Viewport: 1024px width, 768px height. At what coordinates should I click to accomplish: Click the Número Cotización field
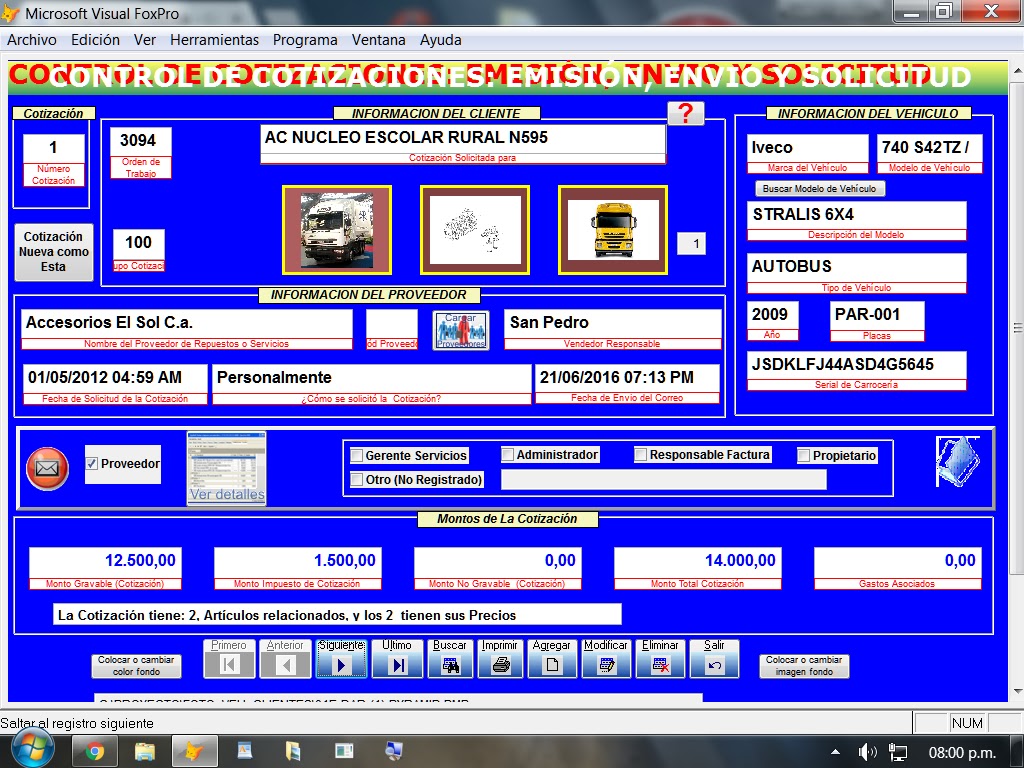point(54,148)
